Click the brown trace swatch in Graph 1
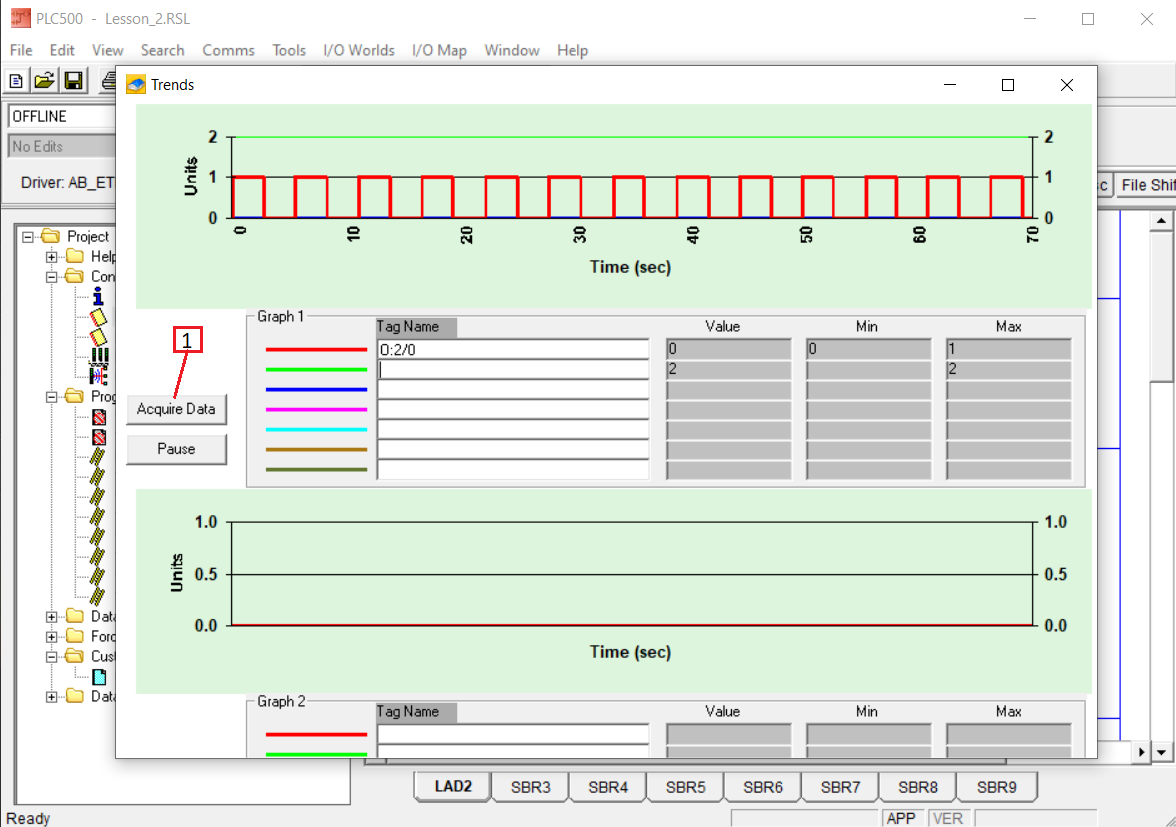 coord(316,450)
